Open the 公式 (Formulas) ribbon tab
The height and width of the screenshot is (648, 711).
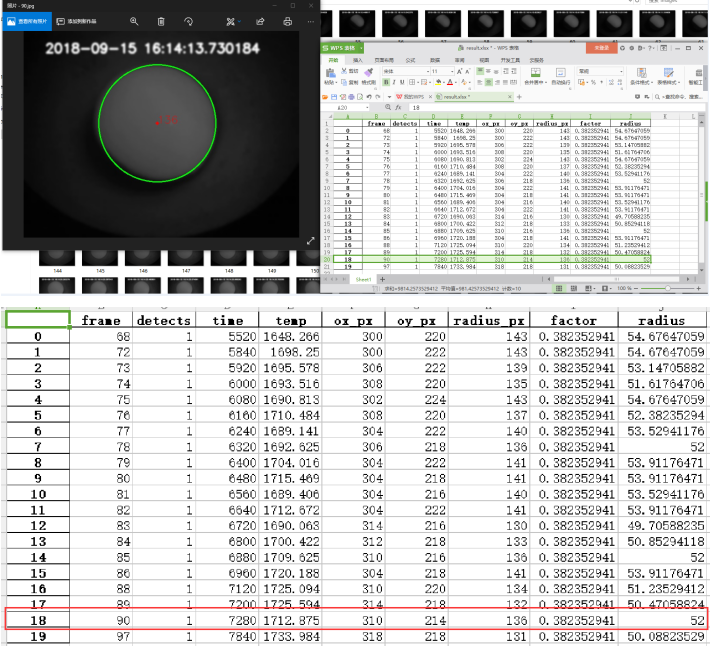coord(410,60)
